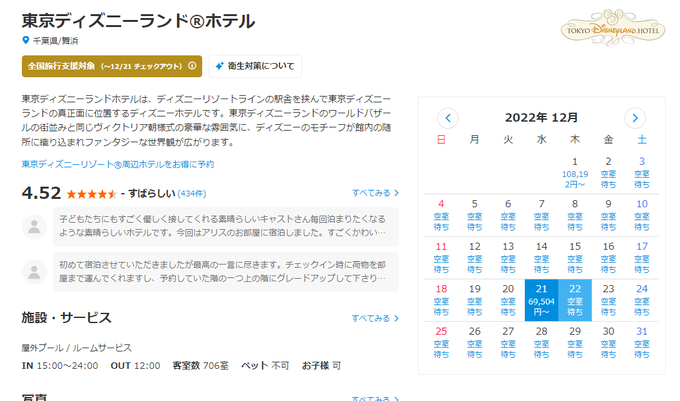Viewport: 680px width, 401px height.
Task: Click the info icon on 全国旅行支援対象 badge
Action: [192, 66]
